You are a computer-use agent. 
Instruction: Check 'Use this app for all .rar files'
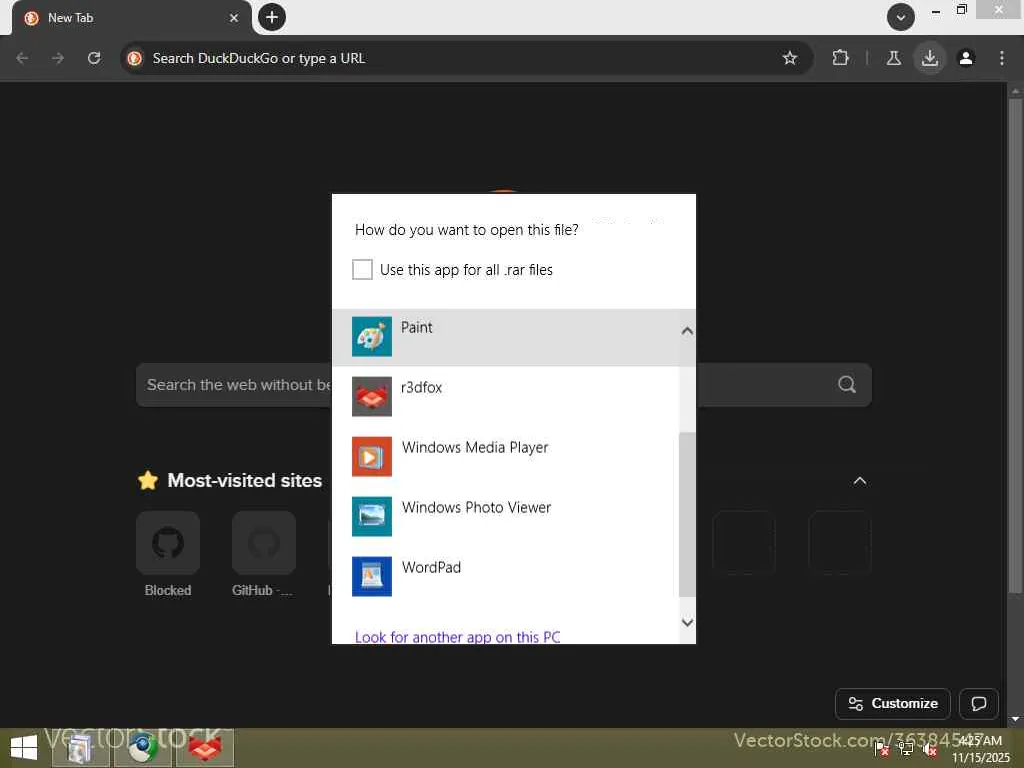[362, 269]
